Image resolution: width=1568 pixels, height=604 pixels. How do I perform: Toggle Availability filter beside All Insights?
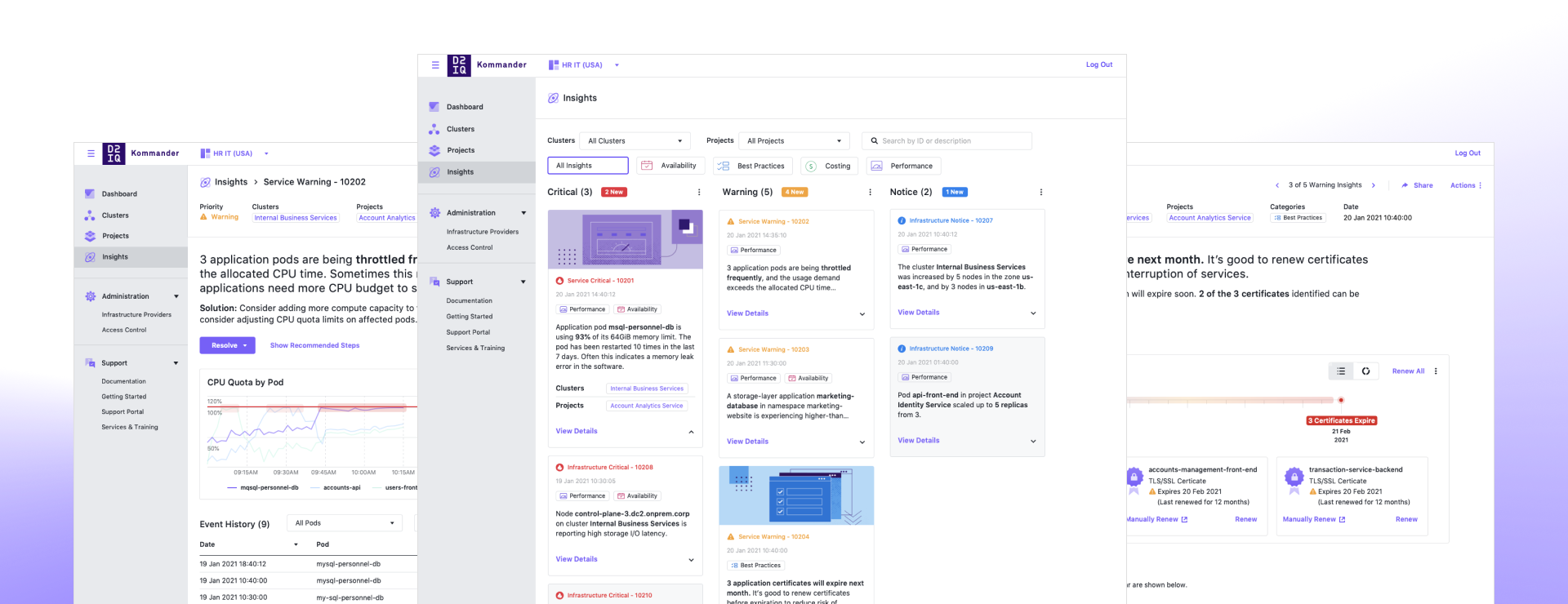tap(670, 166)
